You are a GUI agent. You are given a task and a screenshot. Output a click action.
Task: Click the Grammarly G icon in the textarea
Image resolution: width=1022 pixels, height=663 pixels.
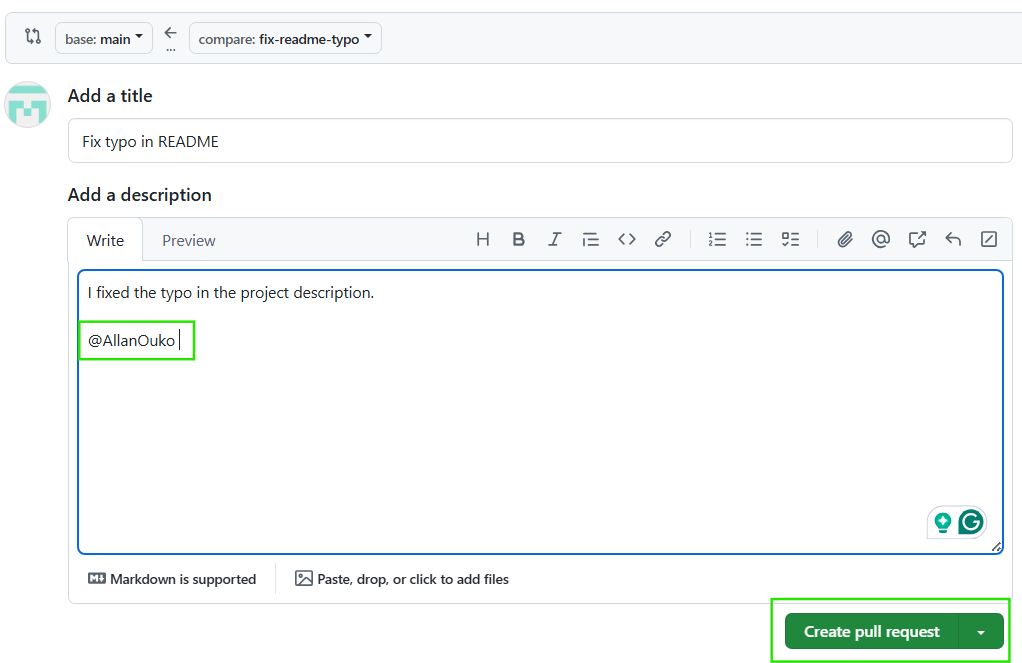tap(971, 522)
